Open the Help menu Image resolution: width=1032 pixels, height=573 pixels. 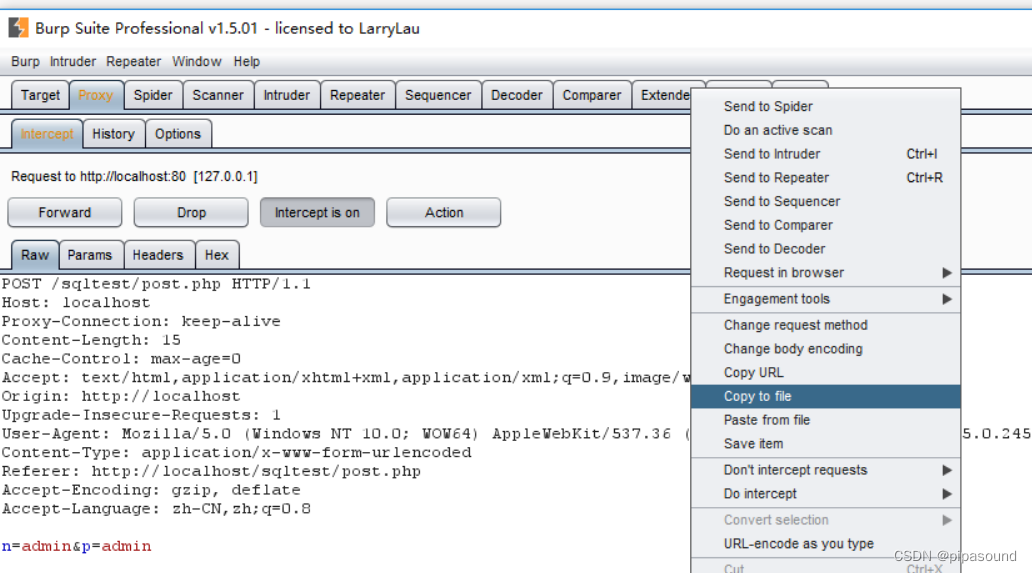coord(246,61)
